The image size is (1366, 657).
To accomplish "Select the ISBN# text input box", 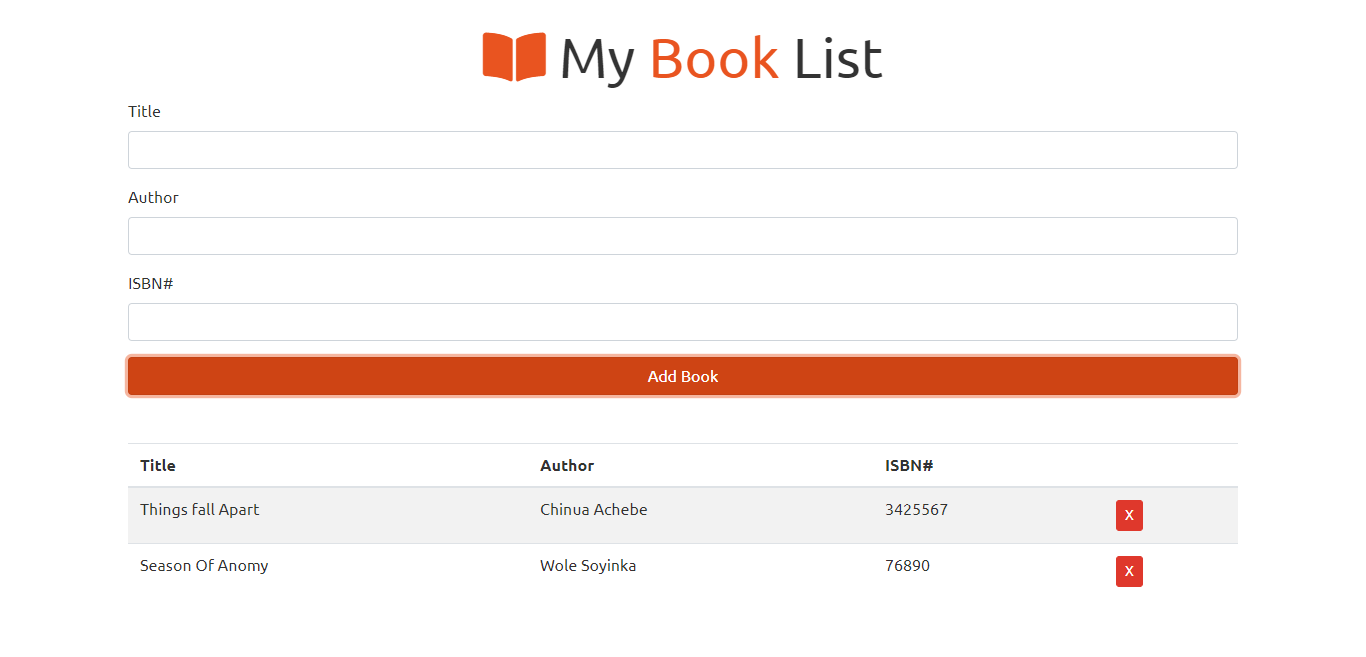I will tap(683, 322).
